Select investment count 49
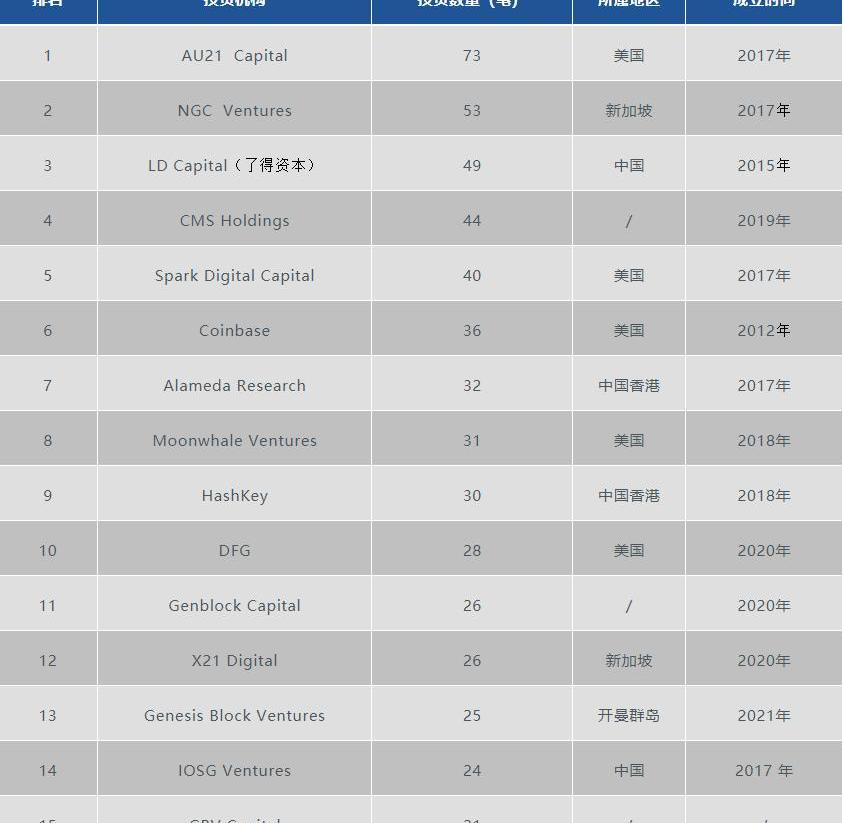The height and width of the screenshot is (823, 843). point(471,165)
